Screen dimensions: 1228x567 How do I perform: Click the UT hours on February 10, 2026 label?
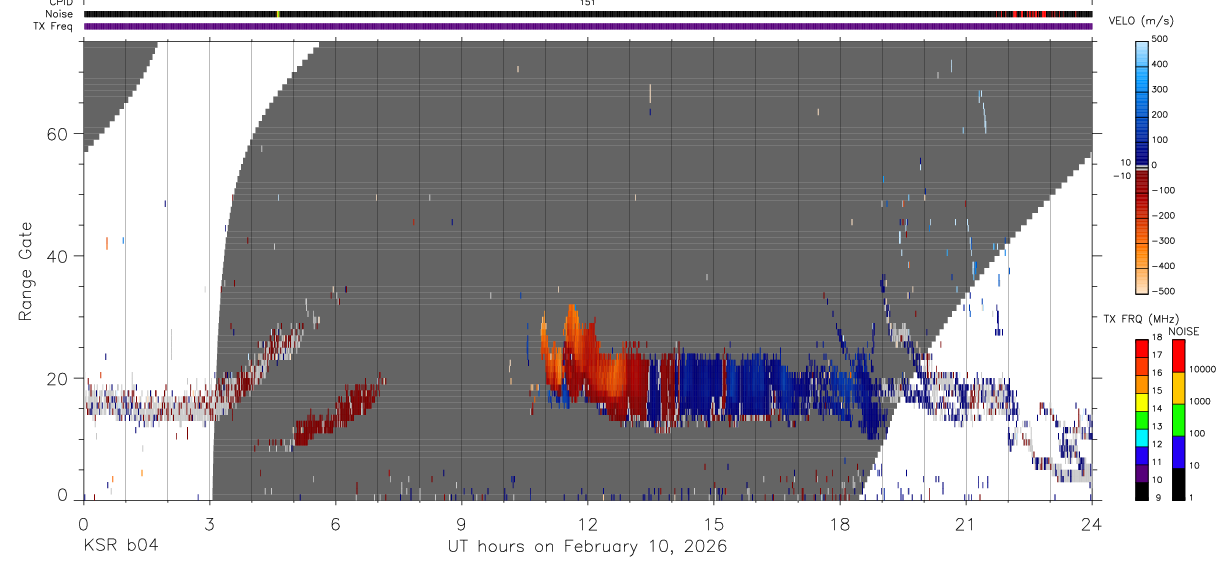[x=587, y=547]
